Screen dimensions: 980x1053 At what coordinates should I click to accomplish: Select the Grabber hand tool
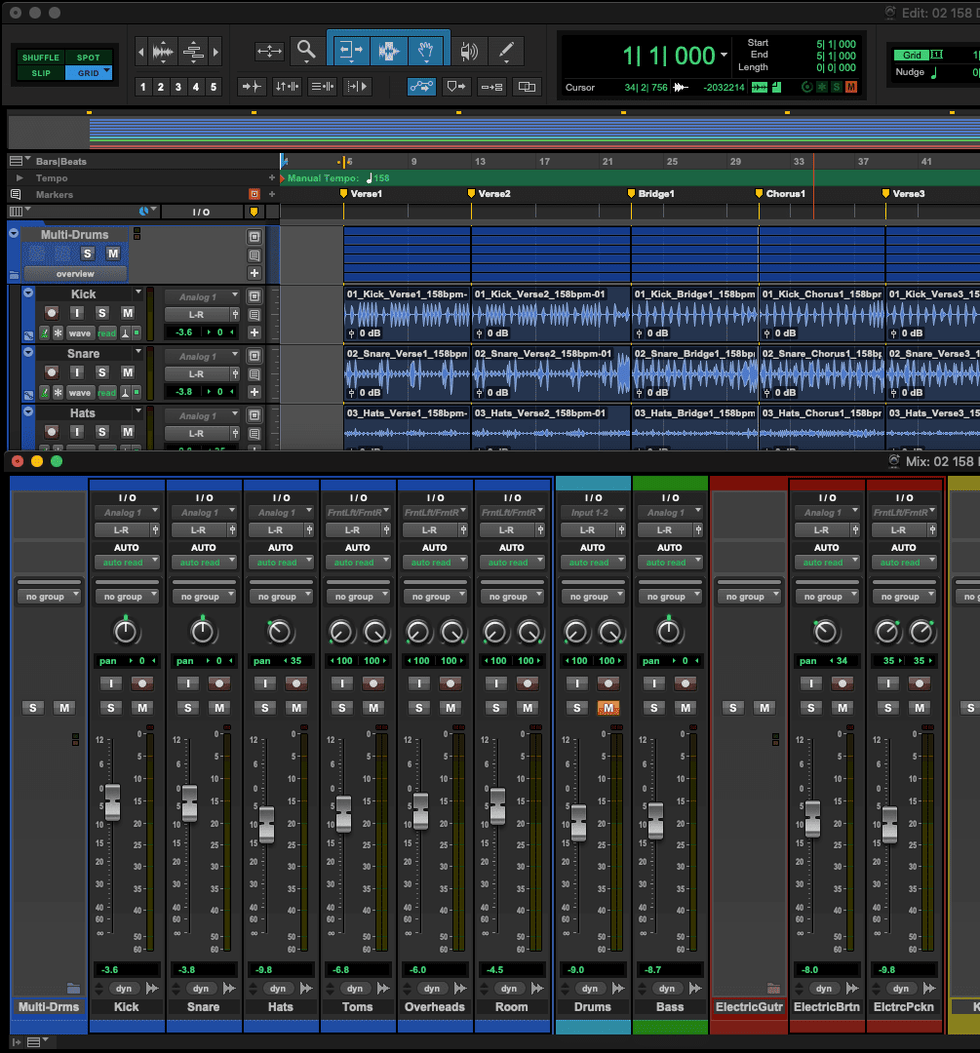pyautogui.click(x=427, y=51)
